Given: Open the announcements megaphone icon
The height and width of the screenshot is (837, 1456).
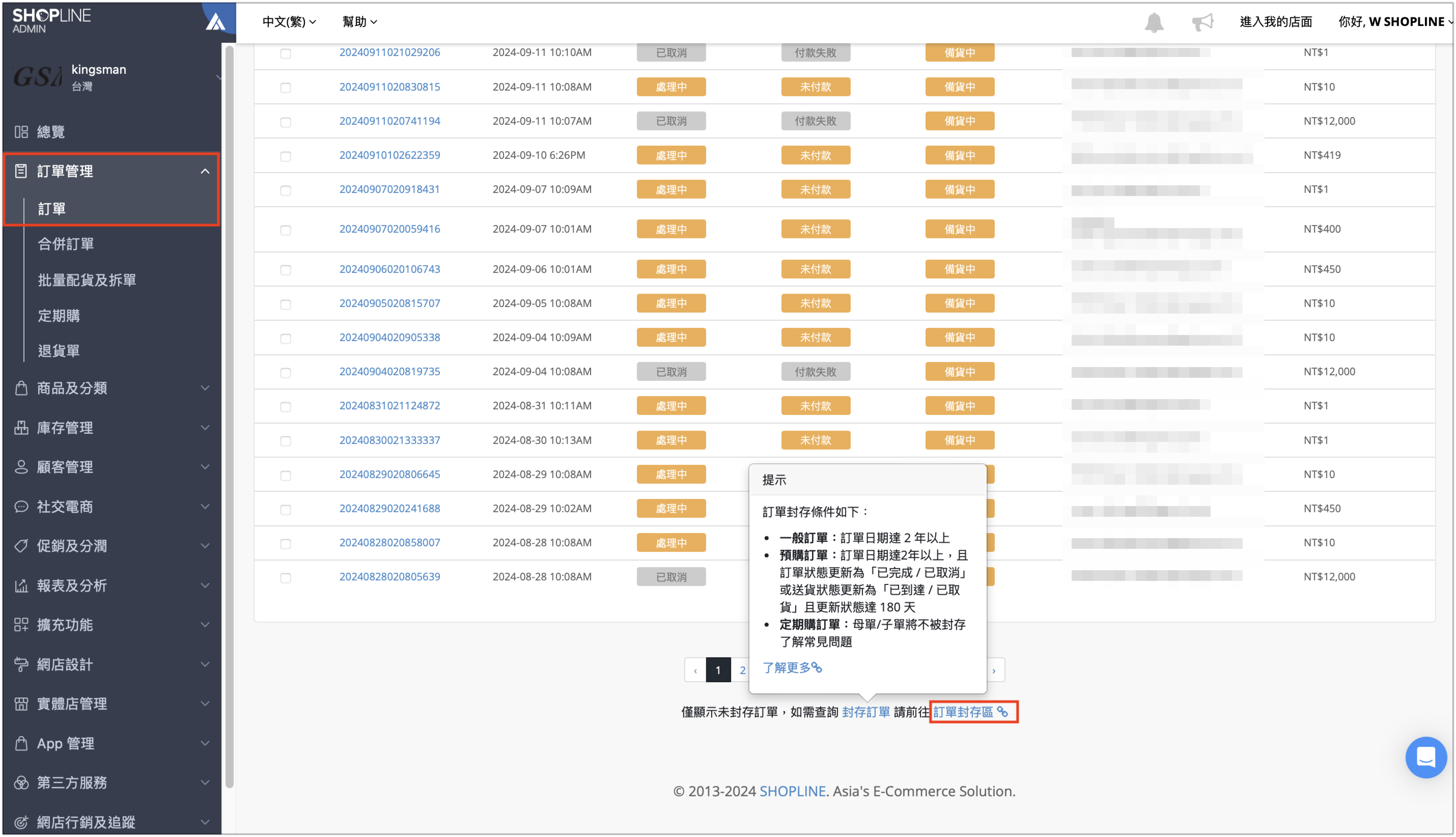Looking at the screenshot, I should pos(1202,22).
